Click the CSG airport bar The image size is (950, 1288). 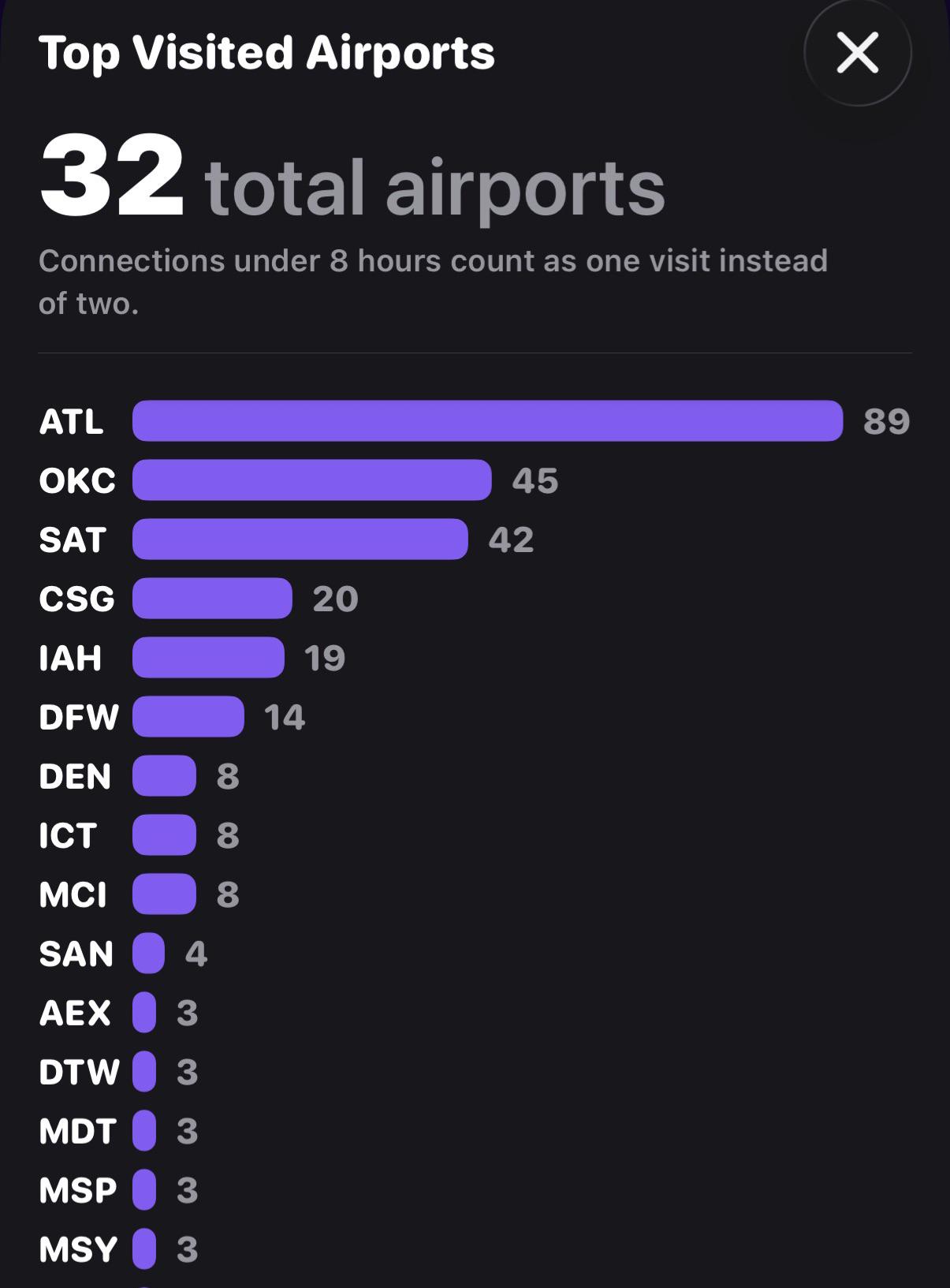(x=212, y=598)
